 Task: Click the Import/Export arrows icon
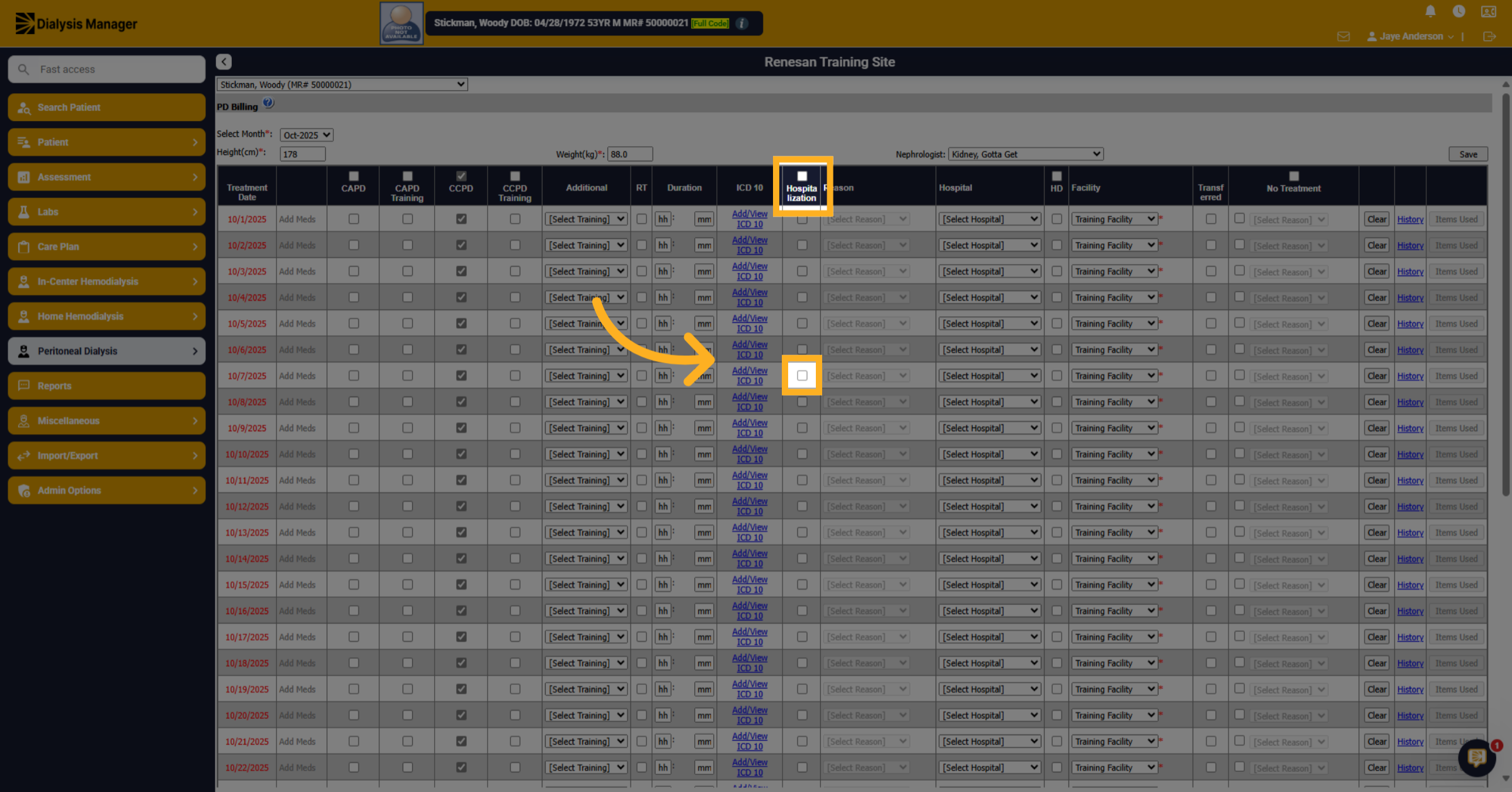(24, 456)
